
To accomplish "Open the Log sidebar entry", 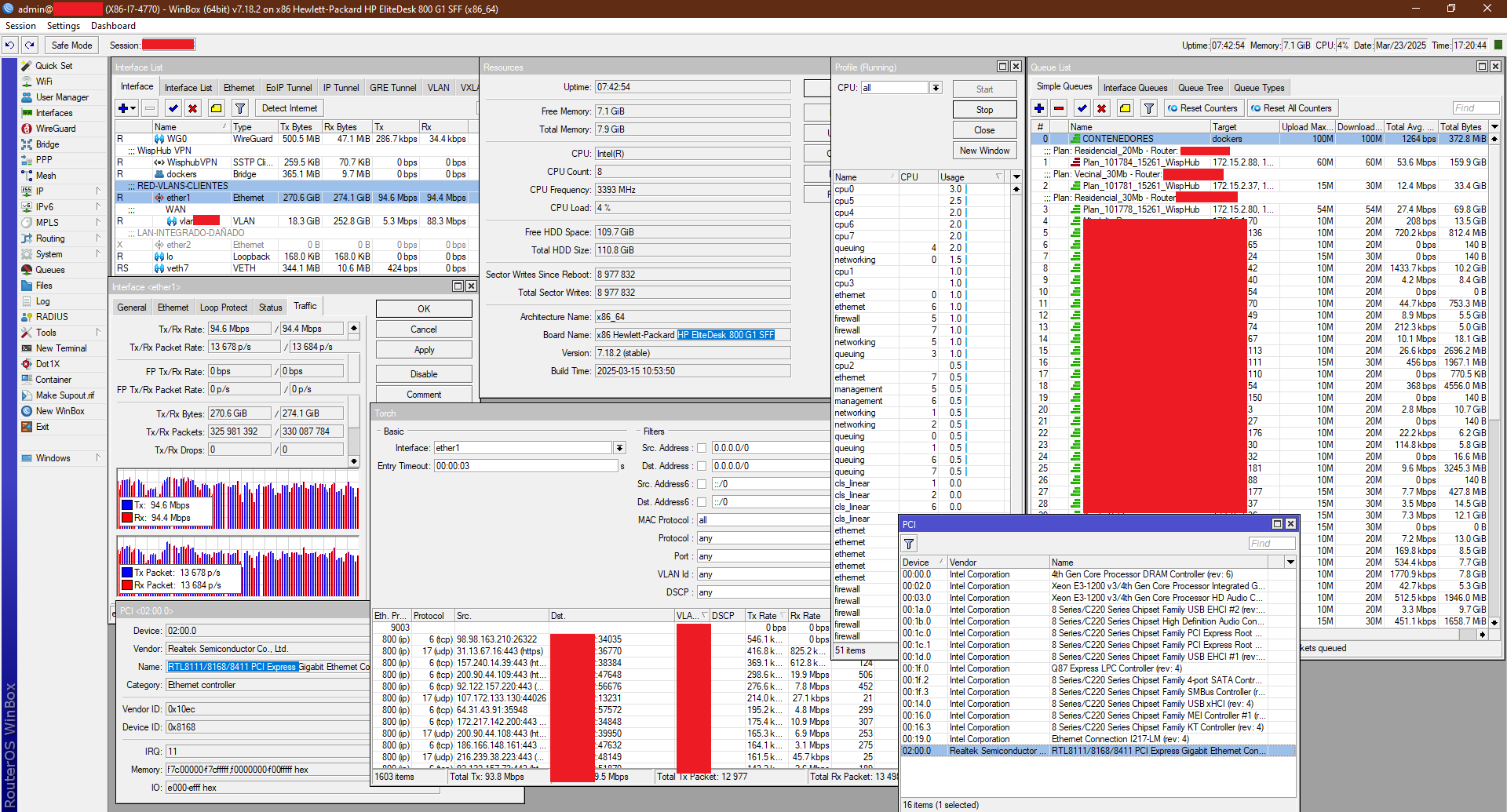I will coord(42,301).
